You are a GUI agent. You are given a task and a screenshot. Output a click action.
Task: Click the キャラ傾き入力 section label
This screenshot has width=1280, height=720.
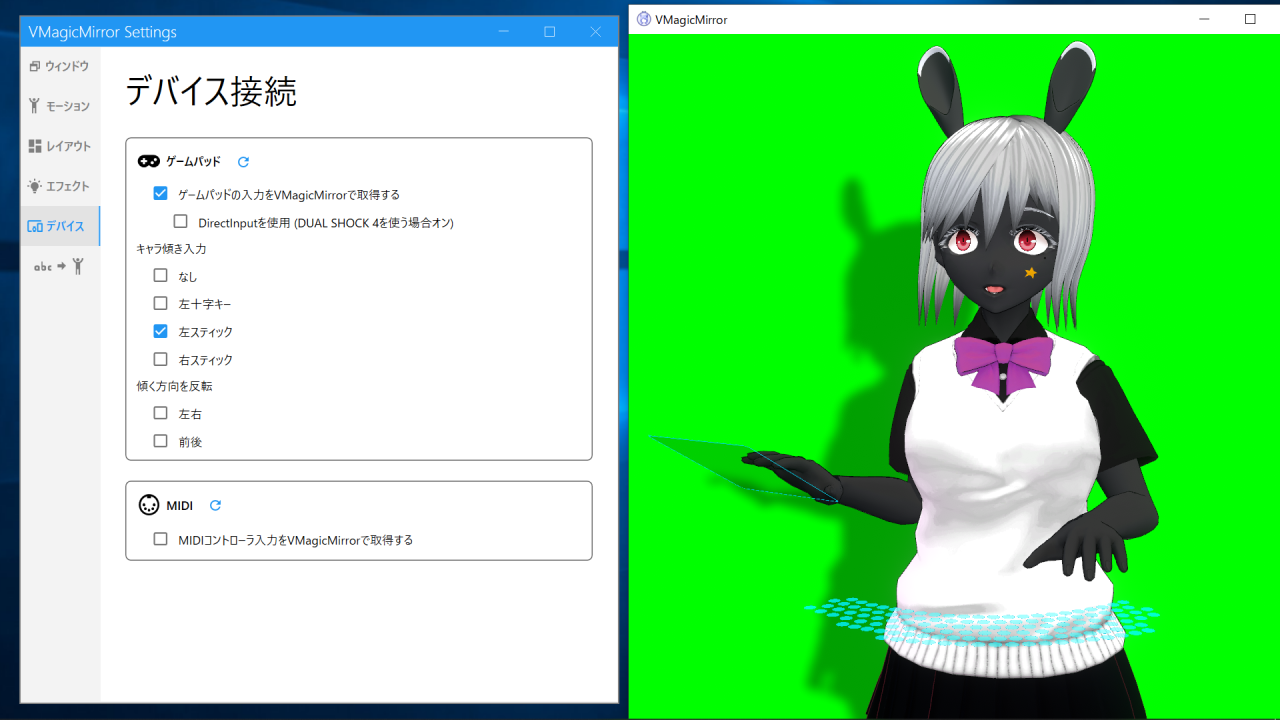(x=171, y=248)
